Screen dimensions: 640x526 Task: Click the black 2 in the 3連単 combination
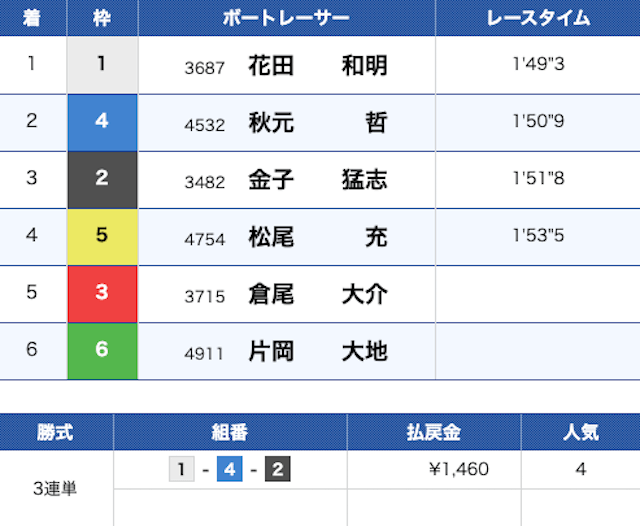pos(277,469)
